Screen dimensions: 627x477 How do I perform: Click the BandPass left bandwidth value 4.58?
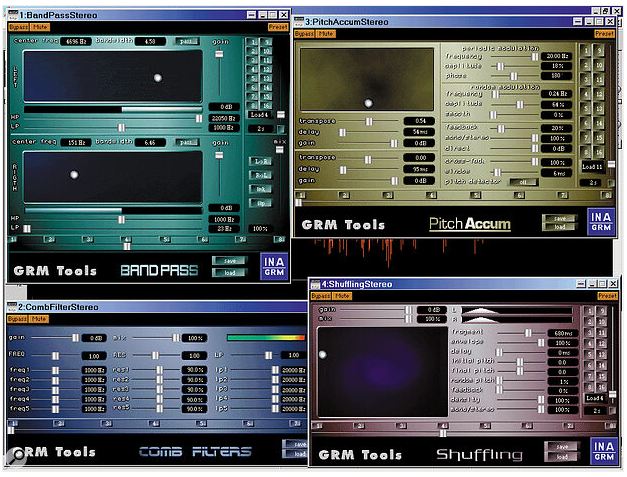point(150,41)
